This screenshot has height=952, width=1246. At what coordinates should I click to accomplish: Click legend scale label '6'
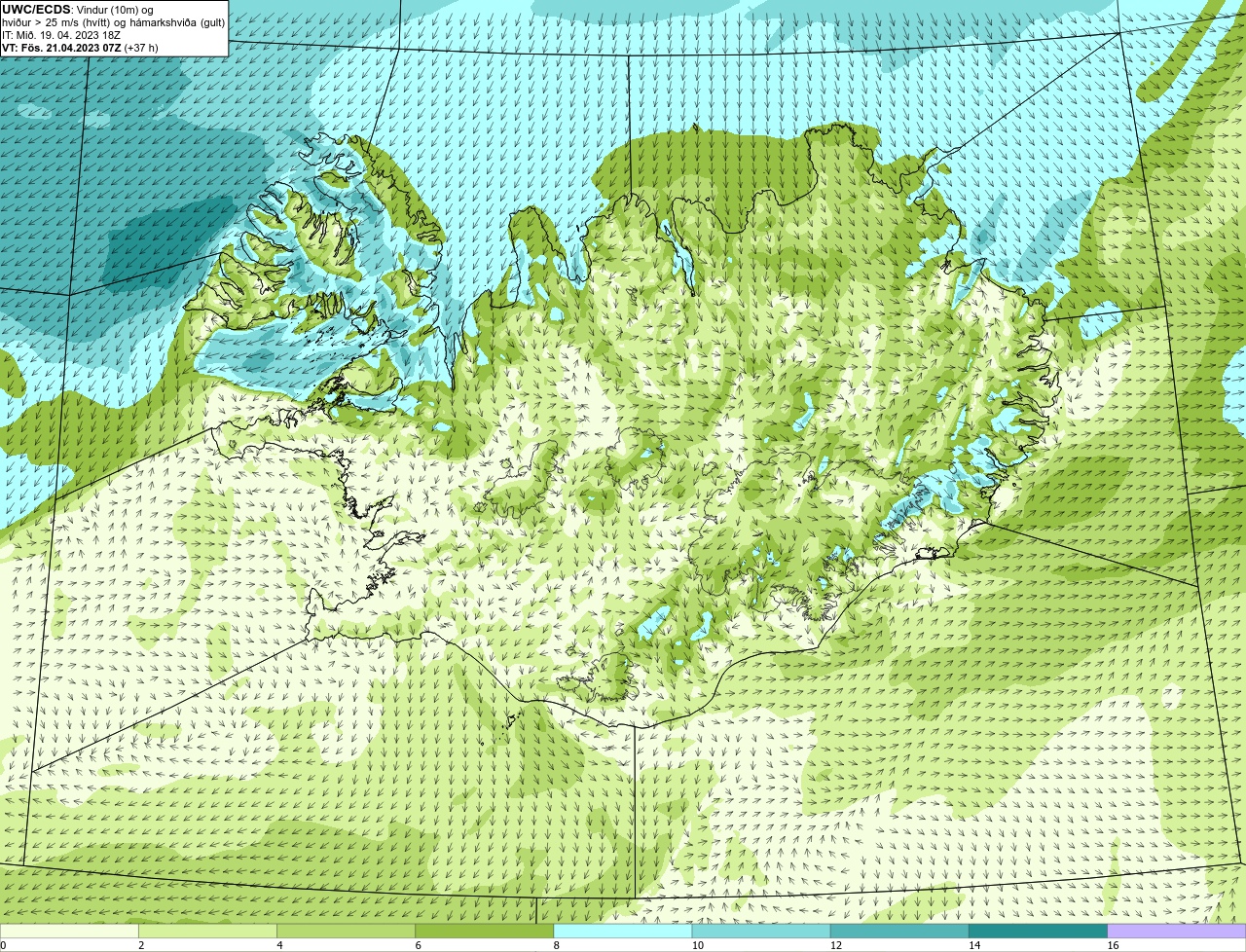point(419,945)
